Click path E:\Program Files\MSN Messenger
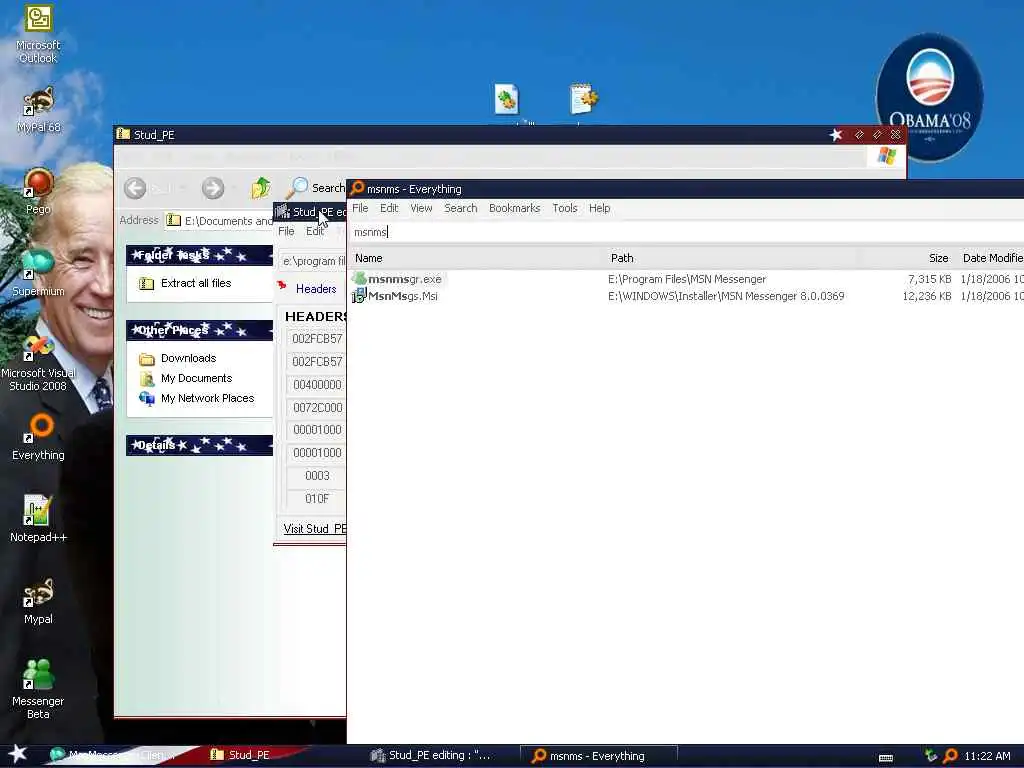This screenshot has height=768, width=1024. click(x=686, y=279)
